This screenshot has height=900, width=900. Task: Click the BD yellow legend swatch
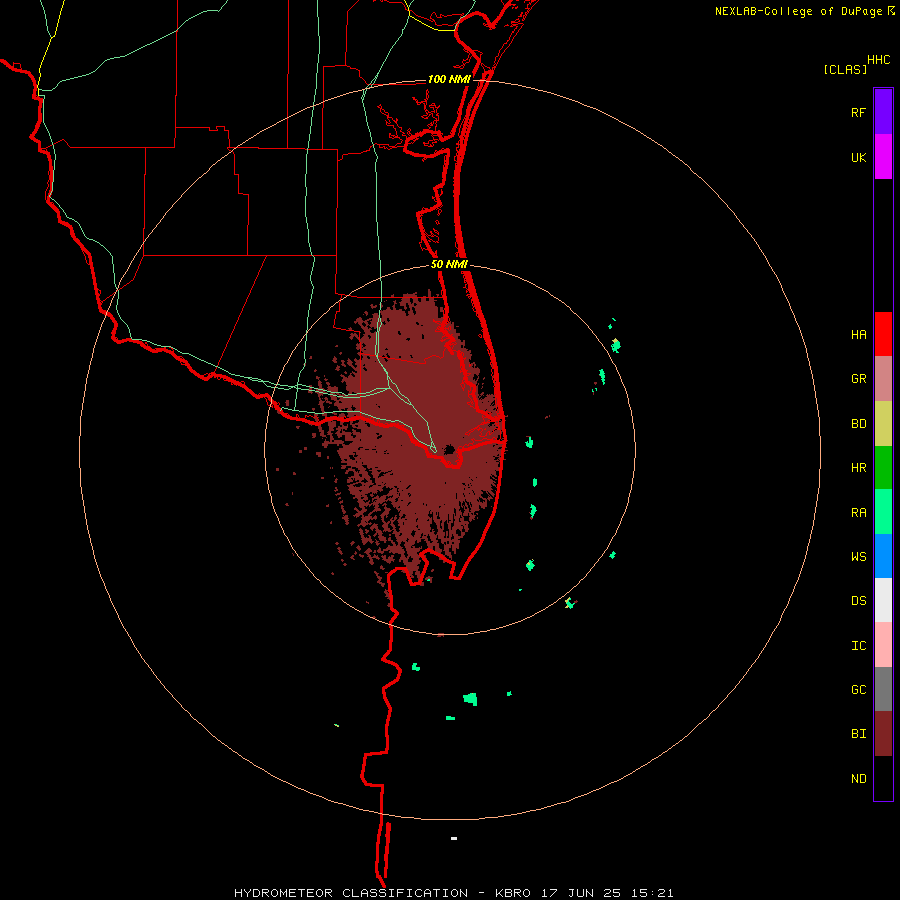(883, 424)
